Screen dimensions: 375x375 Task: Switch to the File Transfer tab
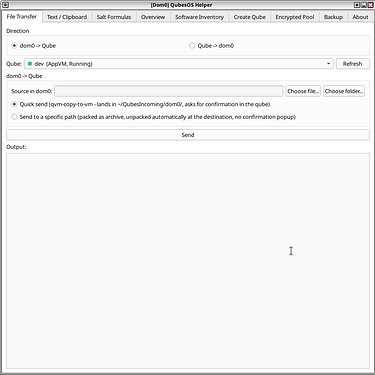22,17
